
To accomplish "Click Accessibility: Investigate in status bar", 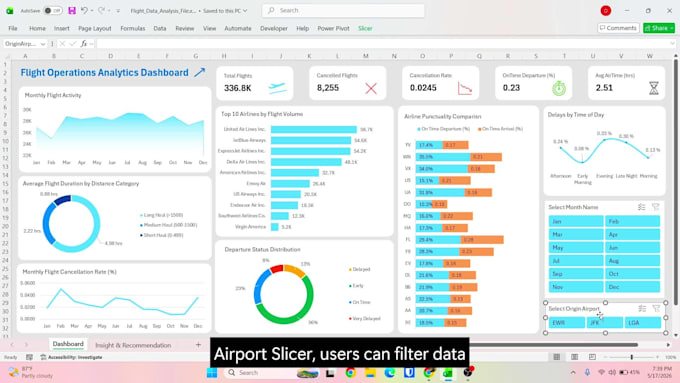I will [72, 357].
